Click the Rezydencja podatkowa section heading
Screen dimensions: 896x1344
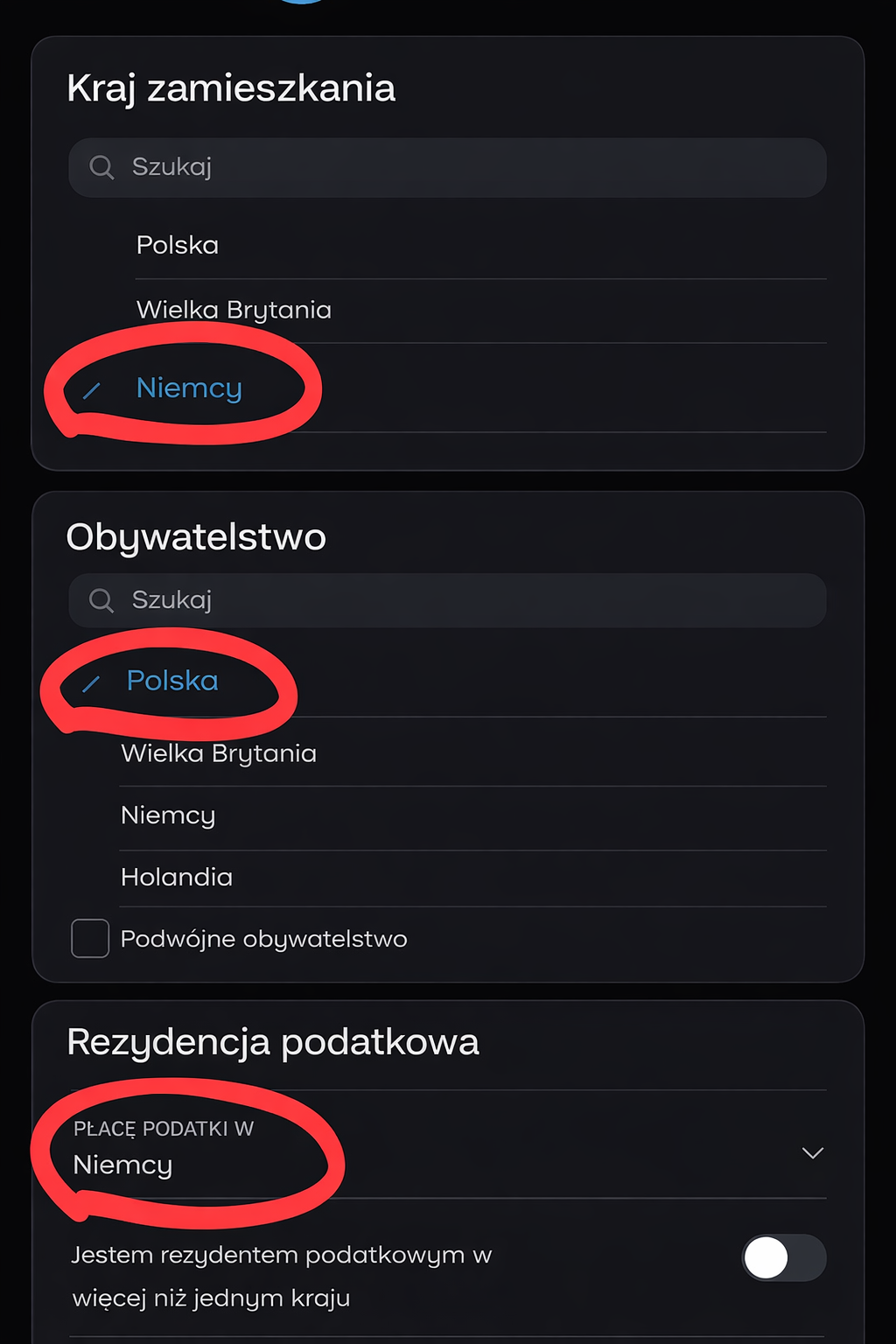[273, 1042]
